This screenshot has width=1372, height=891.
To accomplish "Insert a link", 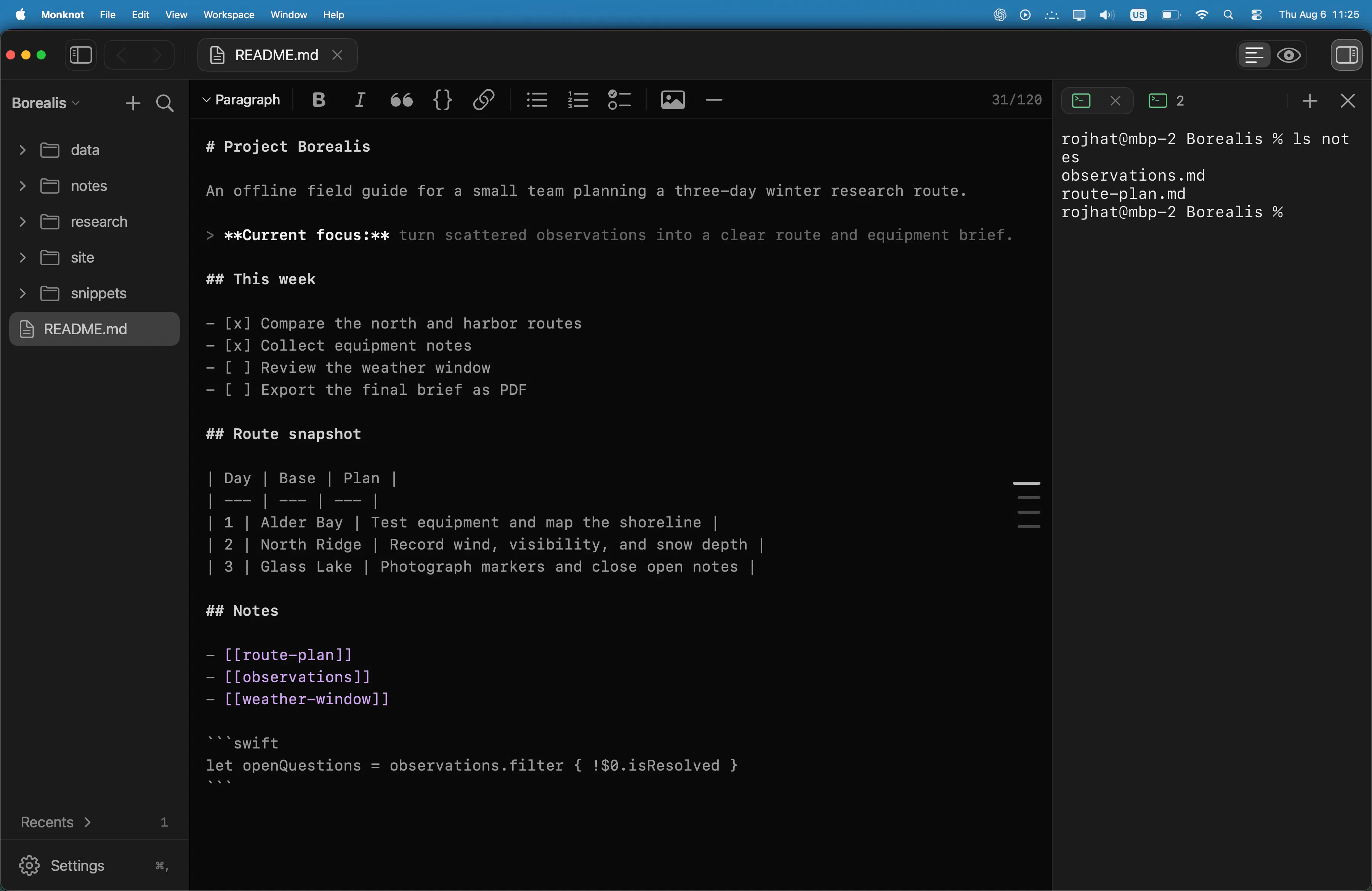I will click(x=484, y=100).
